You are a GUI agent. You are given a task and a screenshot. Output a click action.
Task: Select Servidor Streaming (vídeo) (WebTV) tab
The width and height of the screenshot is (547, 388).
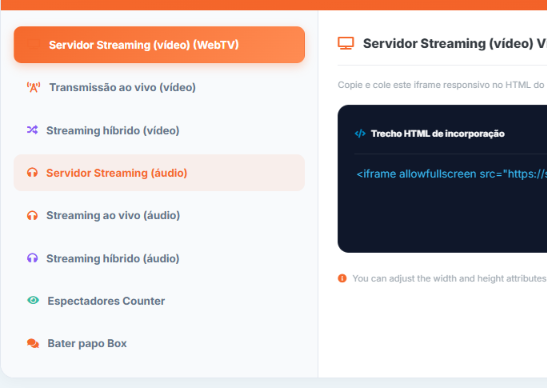(x=159, y=45)
